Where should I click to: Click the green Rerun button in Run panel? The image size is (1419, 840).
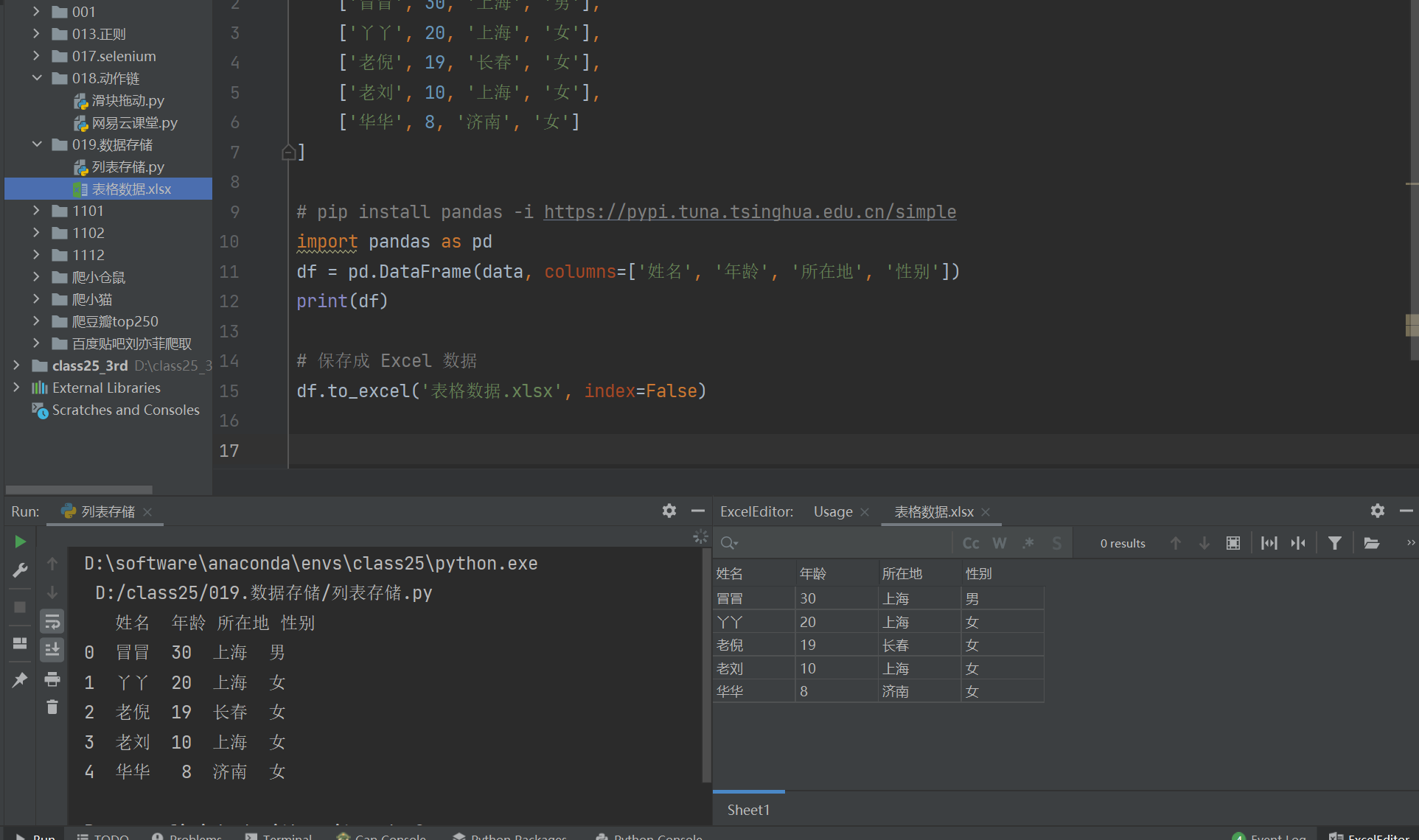(20, 542)
